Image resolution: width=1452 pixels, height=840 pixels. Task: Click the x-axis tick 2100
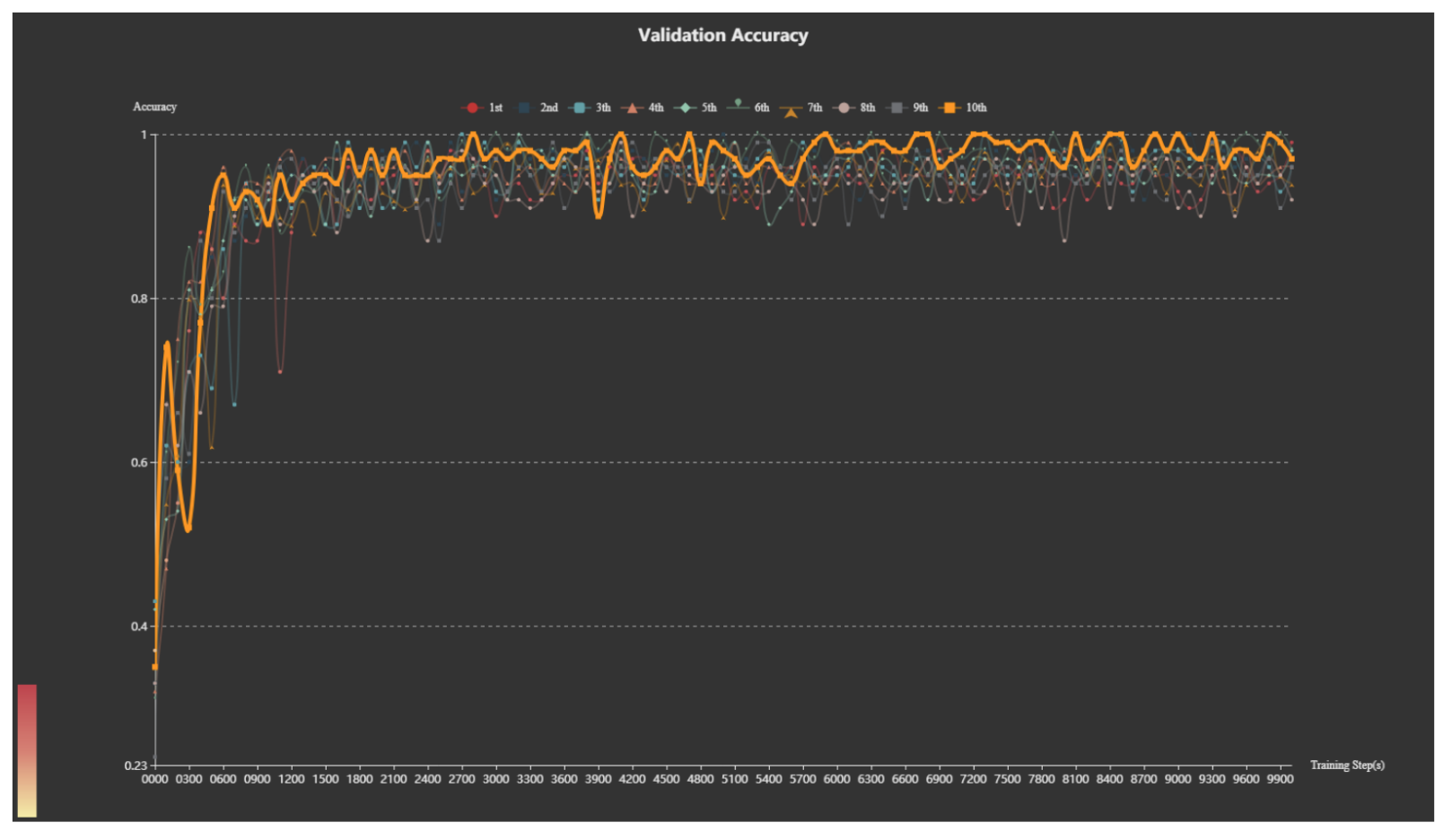[x=393, y=780]
